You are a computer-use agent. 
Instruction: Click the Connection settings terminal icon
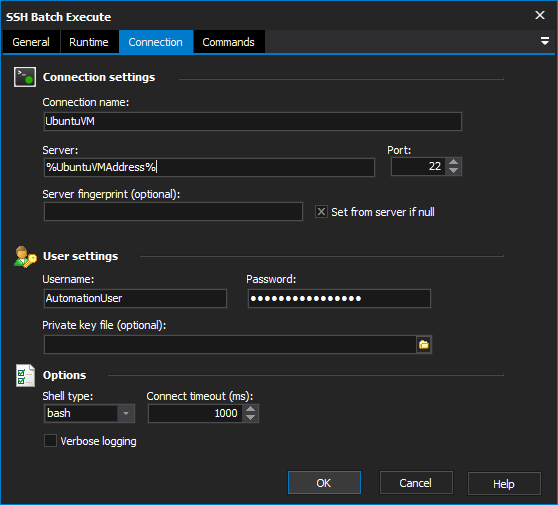[x=25, y=77]
